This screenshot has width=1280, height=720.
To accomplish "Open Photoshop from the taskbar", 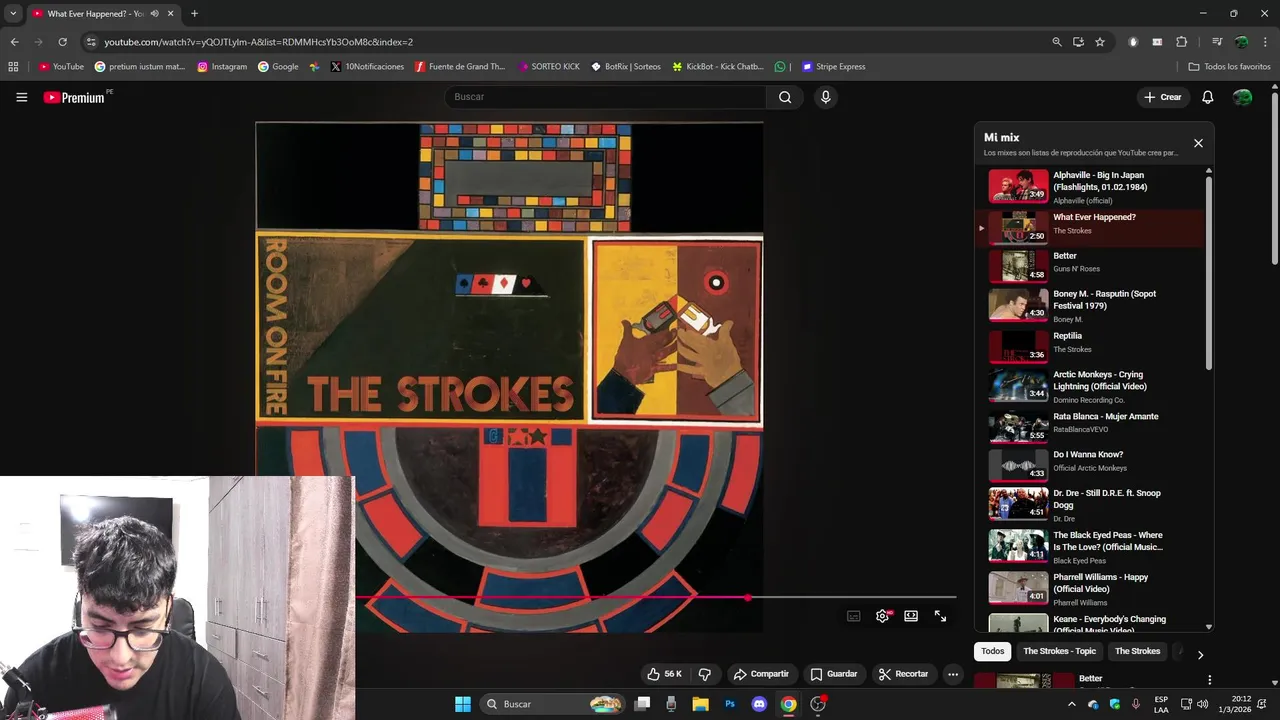I will (x=730, y=704).
